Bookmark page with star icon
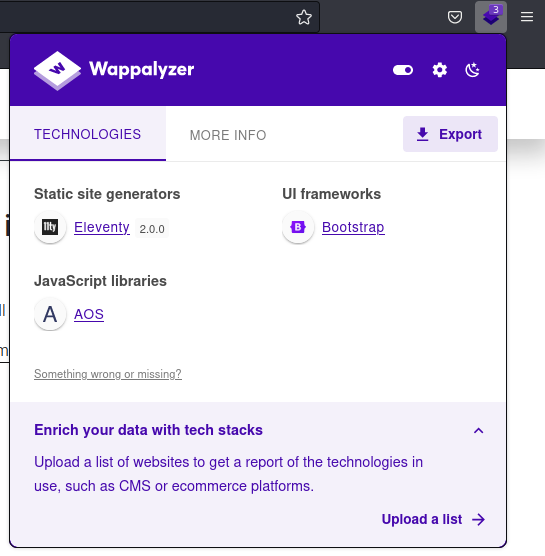 (x=304, y=17)
